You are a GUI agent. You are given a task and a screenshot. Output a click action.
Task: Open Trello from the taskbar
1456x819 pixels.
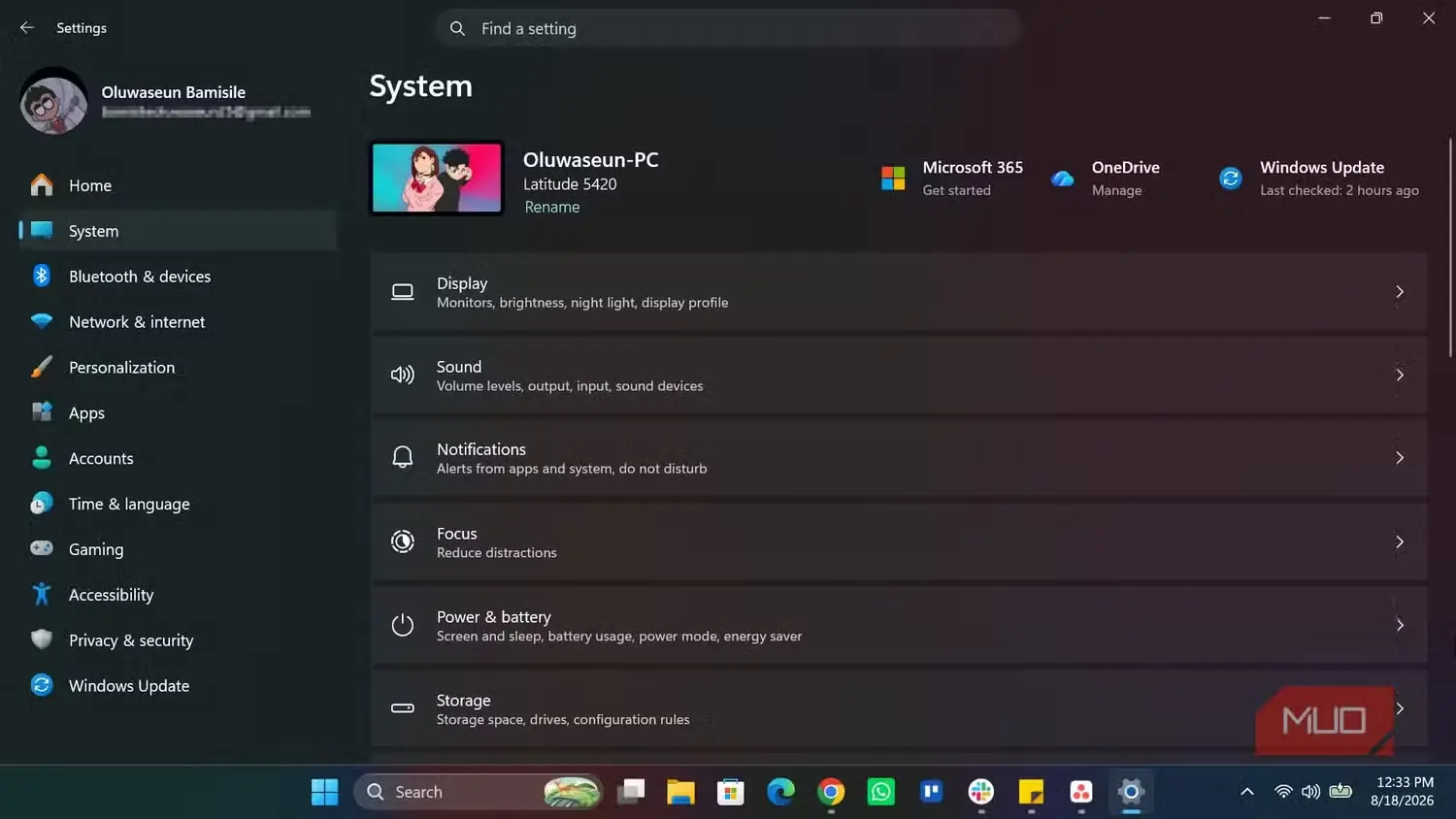[x=931, y=792]
